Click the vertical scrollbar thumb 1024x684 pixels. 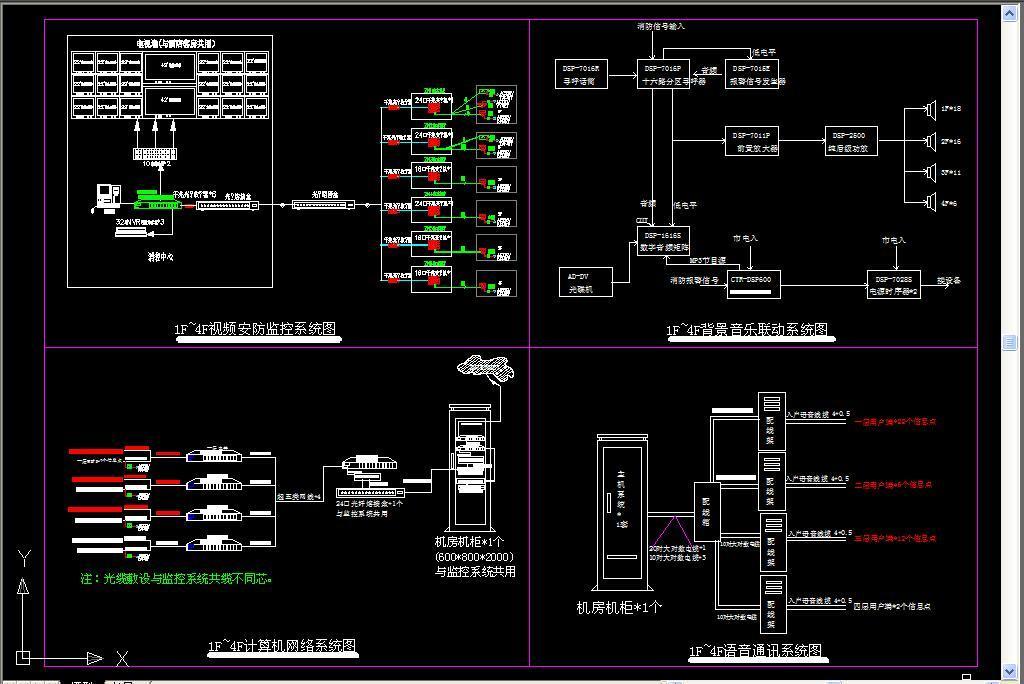(1009, 343)
